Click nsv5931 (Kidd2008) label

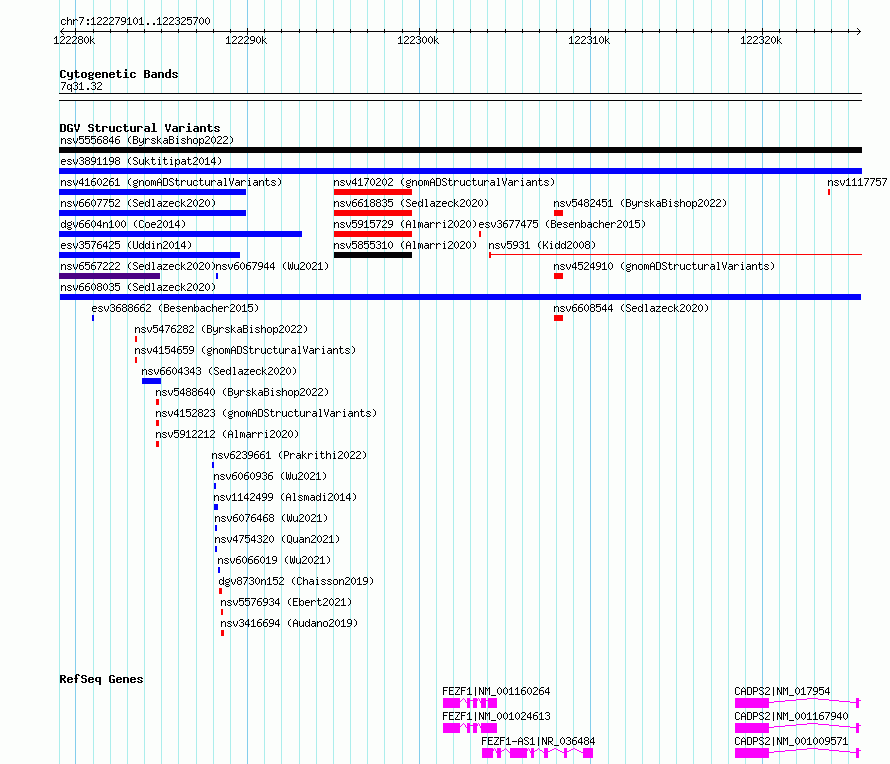[x=542, y=245]
